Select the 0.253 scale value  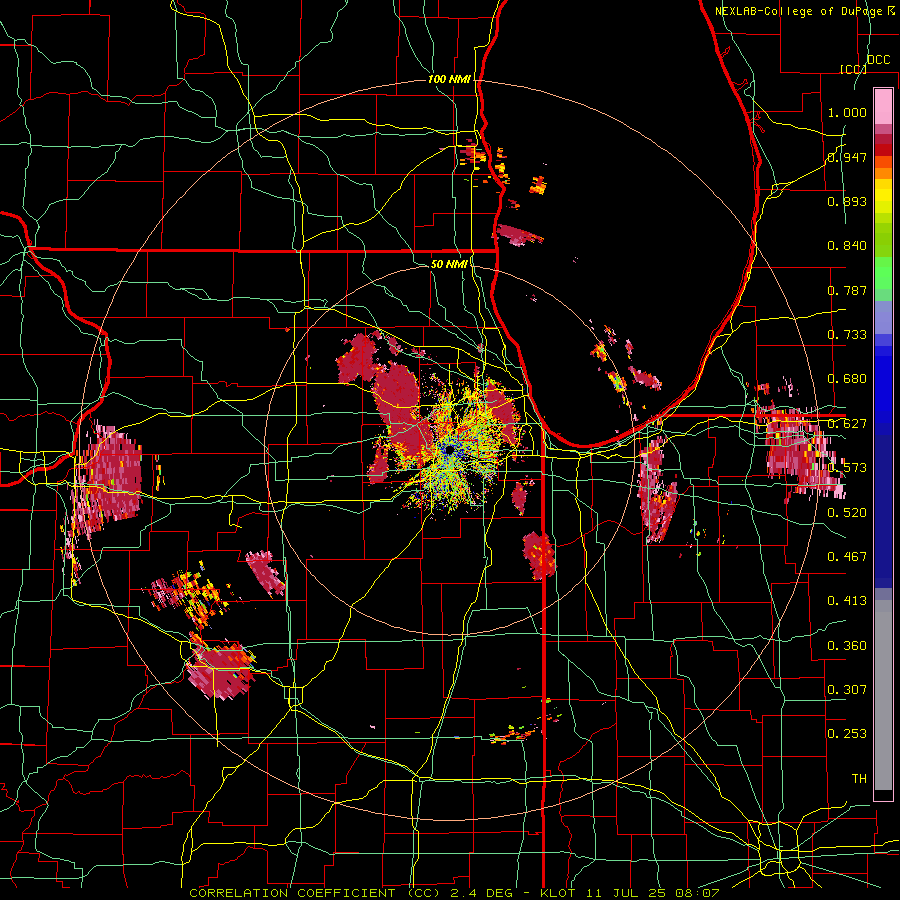847,734
